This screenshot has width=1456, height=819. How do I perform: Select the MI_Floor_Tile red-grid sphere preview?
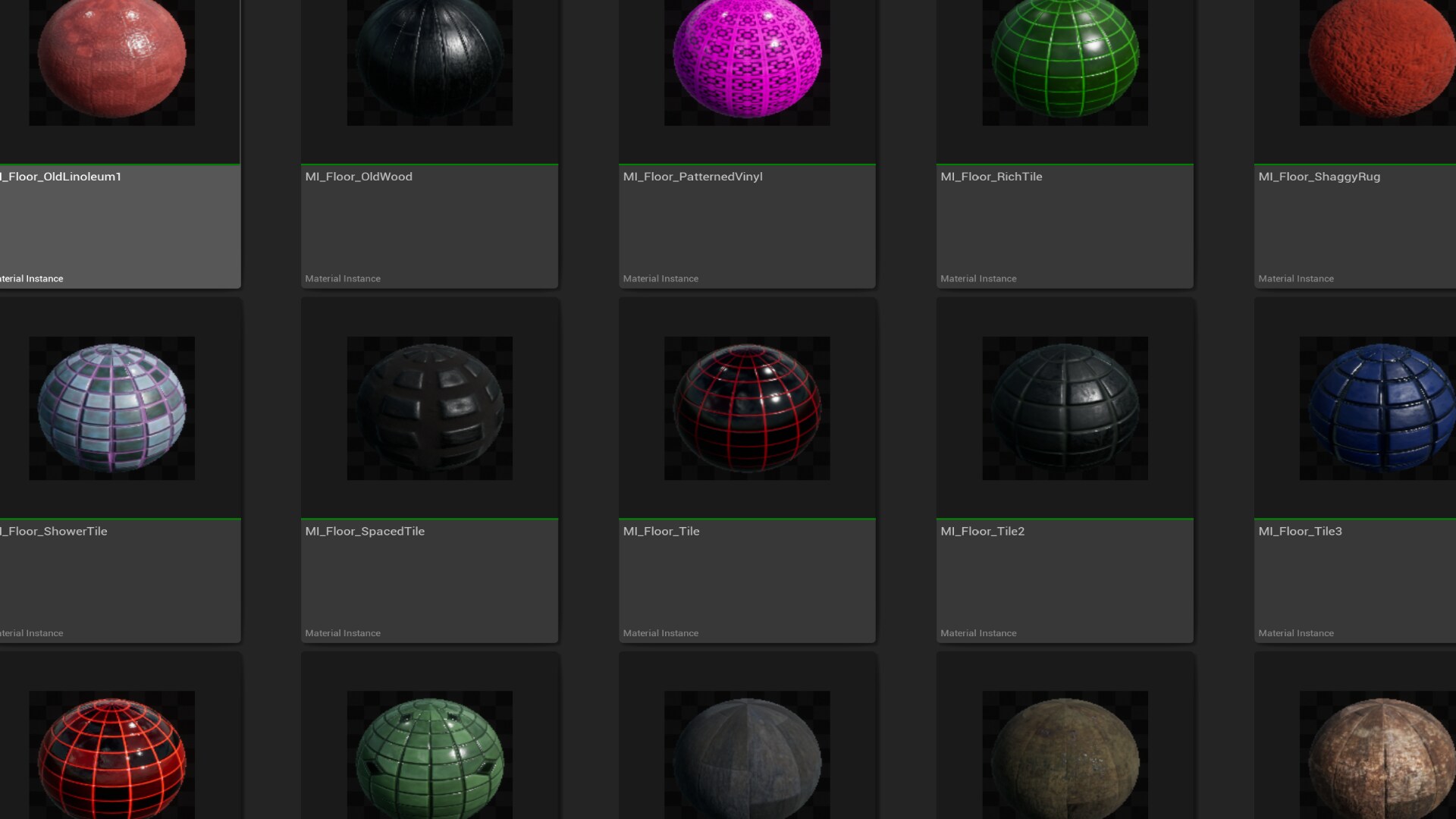pos(747,408)
